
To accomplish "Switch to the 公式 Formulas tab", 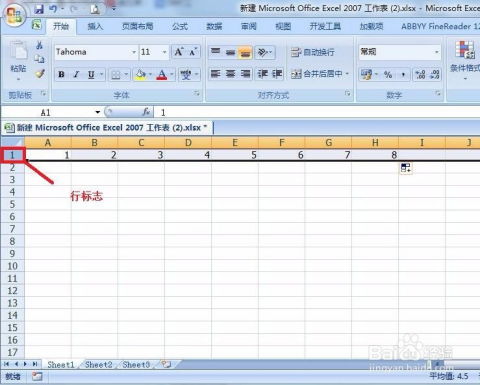I will pyautogui.click(x=180, y=26).
